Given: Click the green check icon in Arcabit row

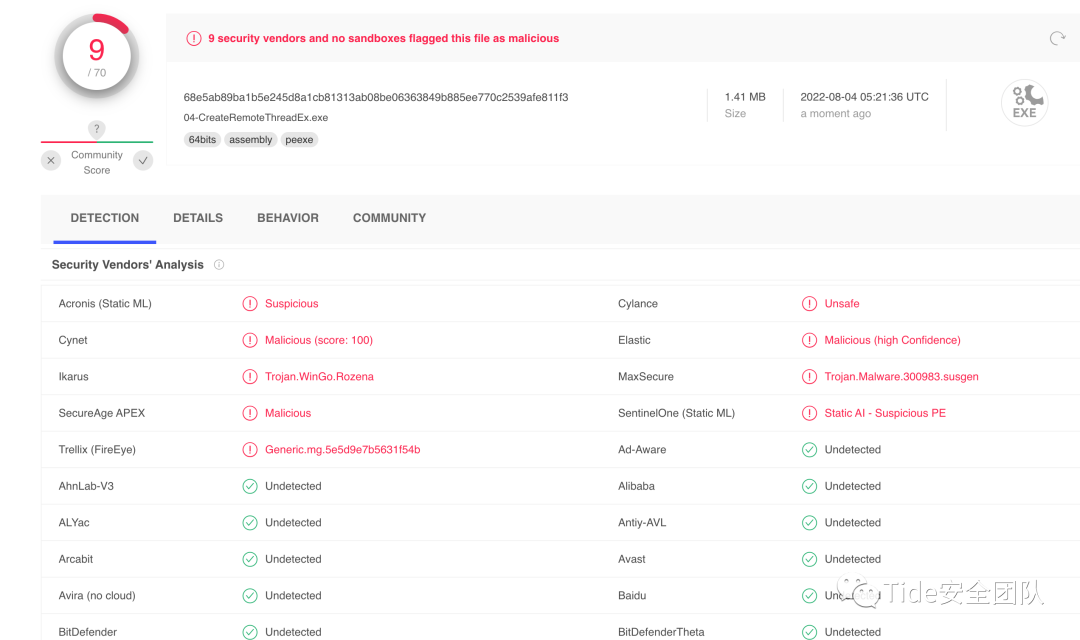Looking at the screenshot, I should pos(250,559).
